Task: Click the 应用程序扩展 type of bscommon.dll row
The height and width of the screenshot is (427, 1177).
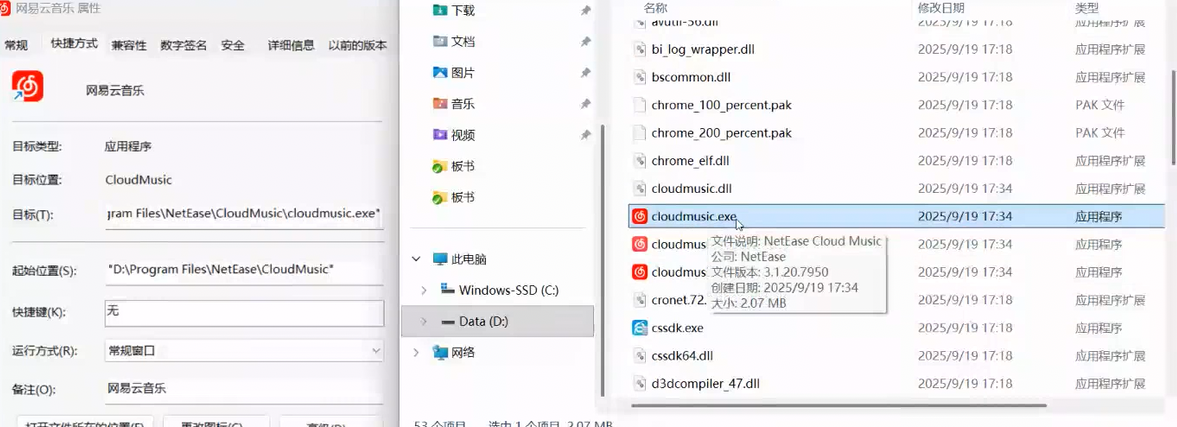Action: pos(1110,77)
